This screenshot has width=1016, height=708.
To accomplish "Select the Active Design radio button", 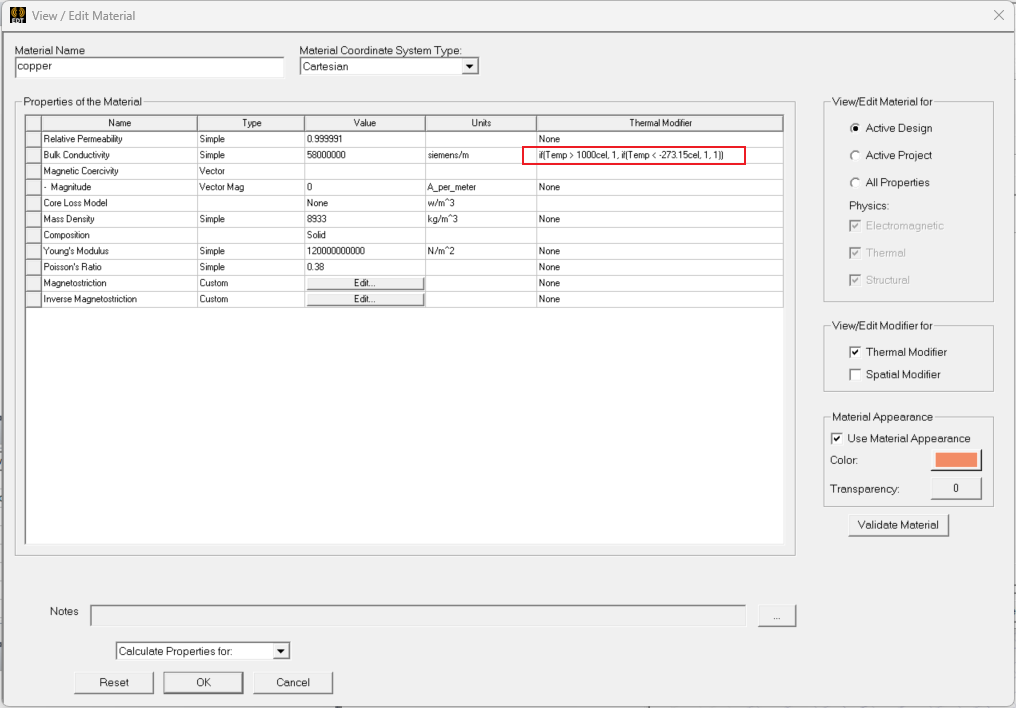I will [x=855, y=128].
